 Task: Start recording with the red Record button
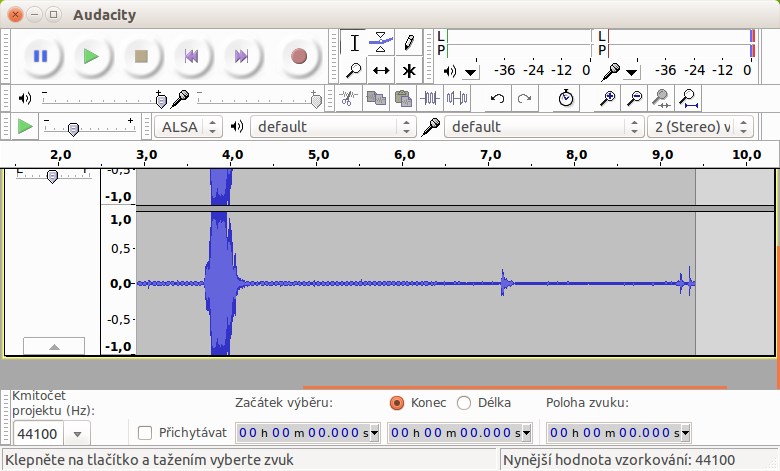pyautogui.click(x=298, y=56)
